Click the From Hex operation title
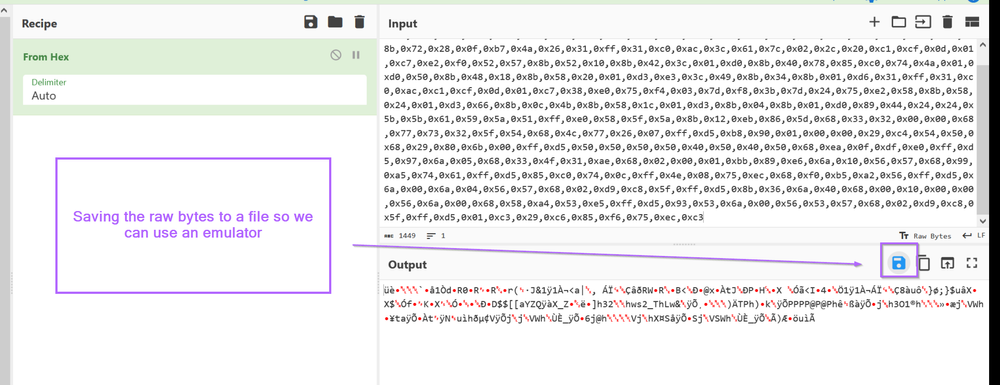This screenshot has height=385, width=1000. point(46,57)
